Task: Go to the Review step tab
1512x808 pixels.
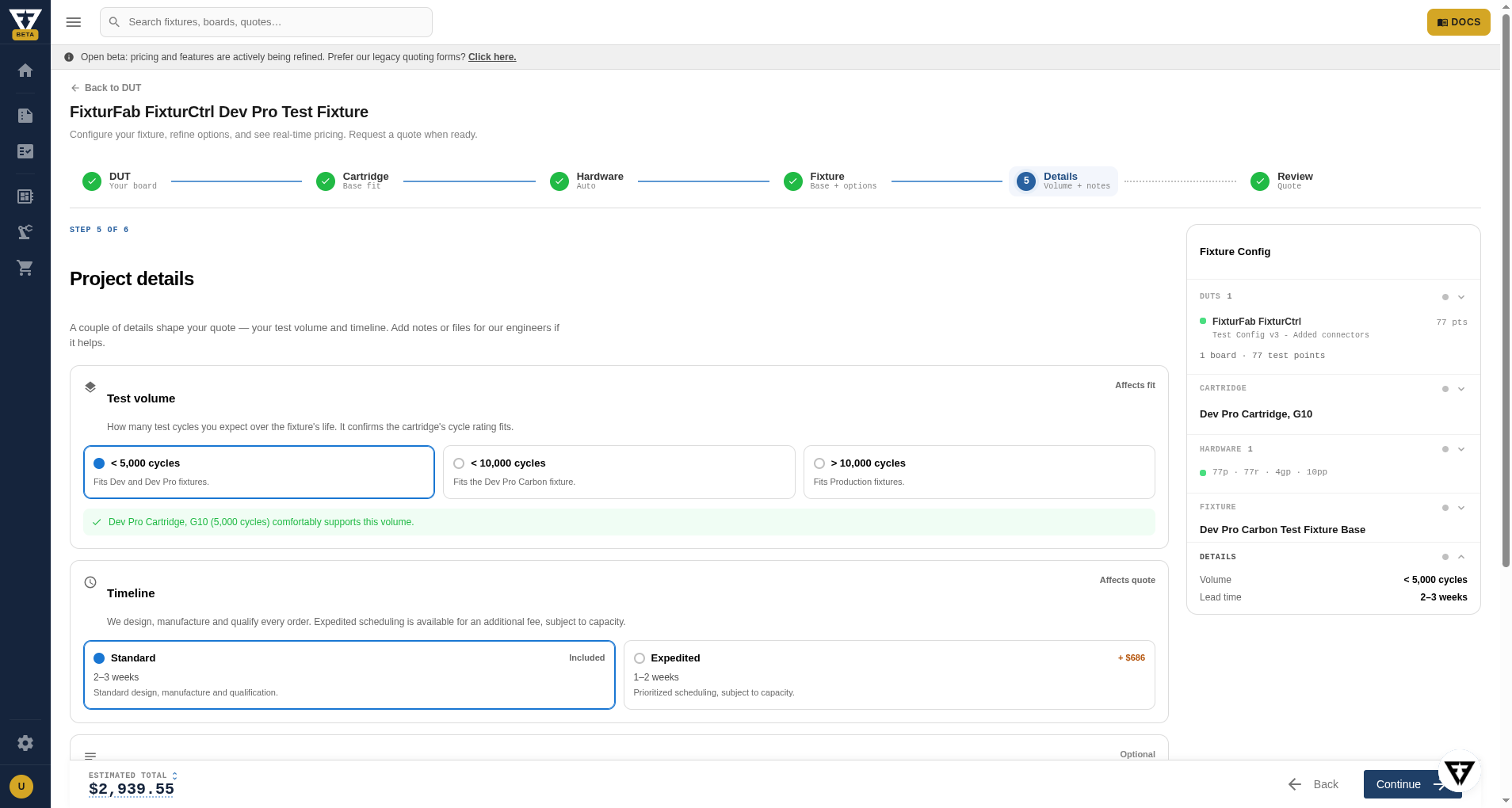Action: click(x=1282, y=181)
